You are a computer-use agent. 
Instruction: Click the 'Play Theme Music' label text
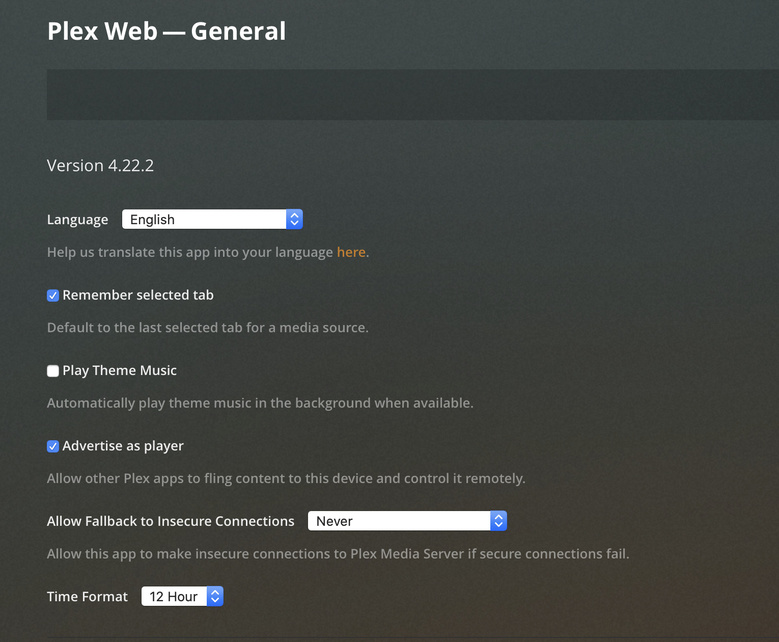[119, 371]
